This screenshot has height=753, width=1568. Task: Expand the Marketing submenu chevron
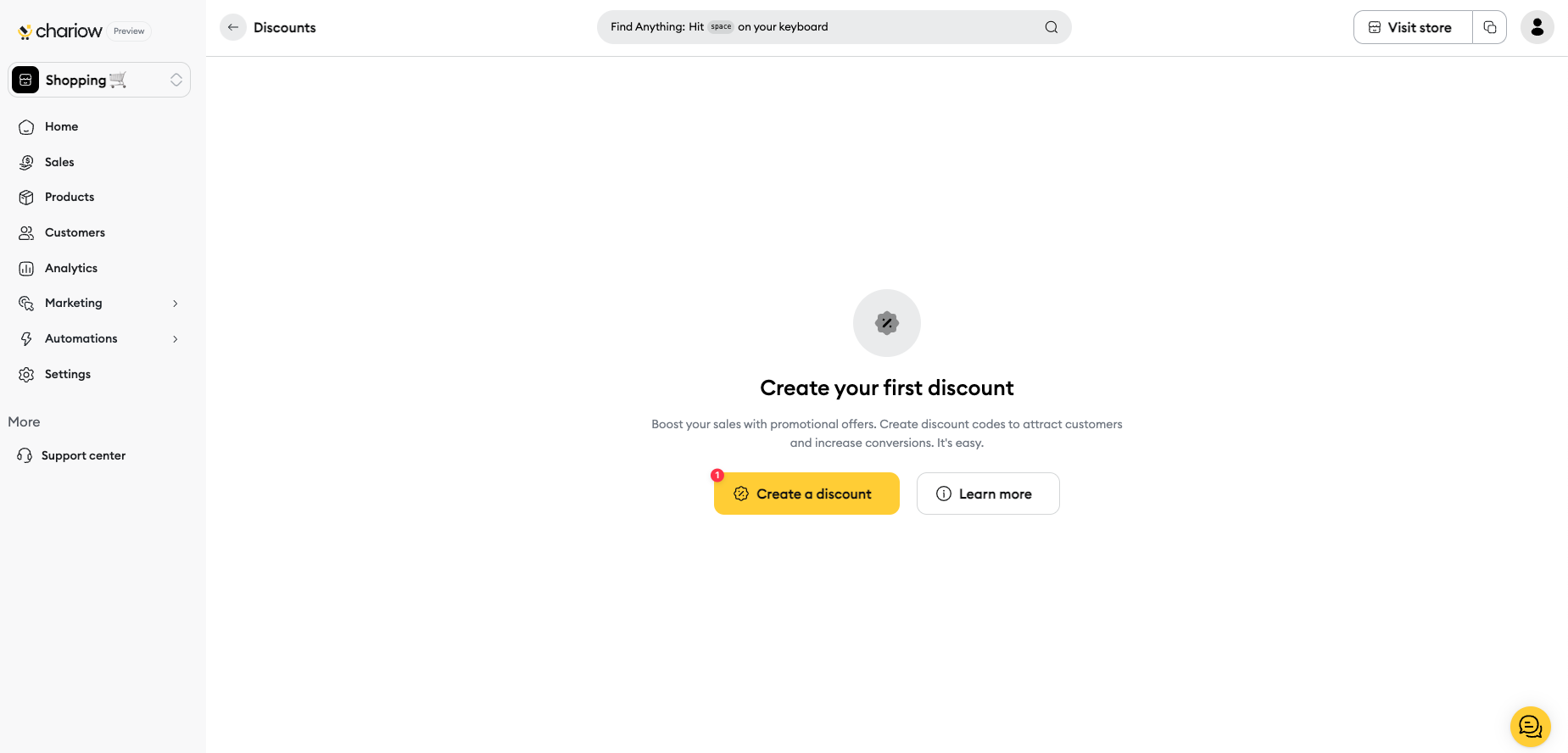coord(176,304)
